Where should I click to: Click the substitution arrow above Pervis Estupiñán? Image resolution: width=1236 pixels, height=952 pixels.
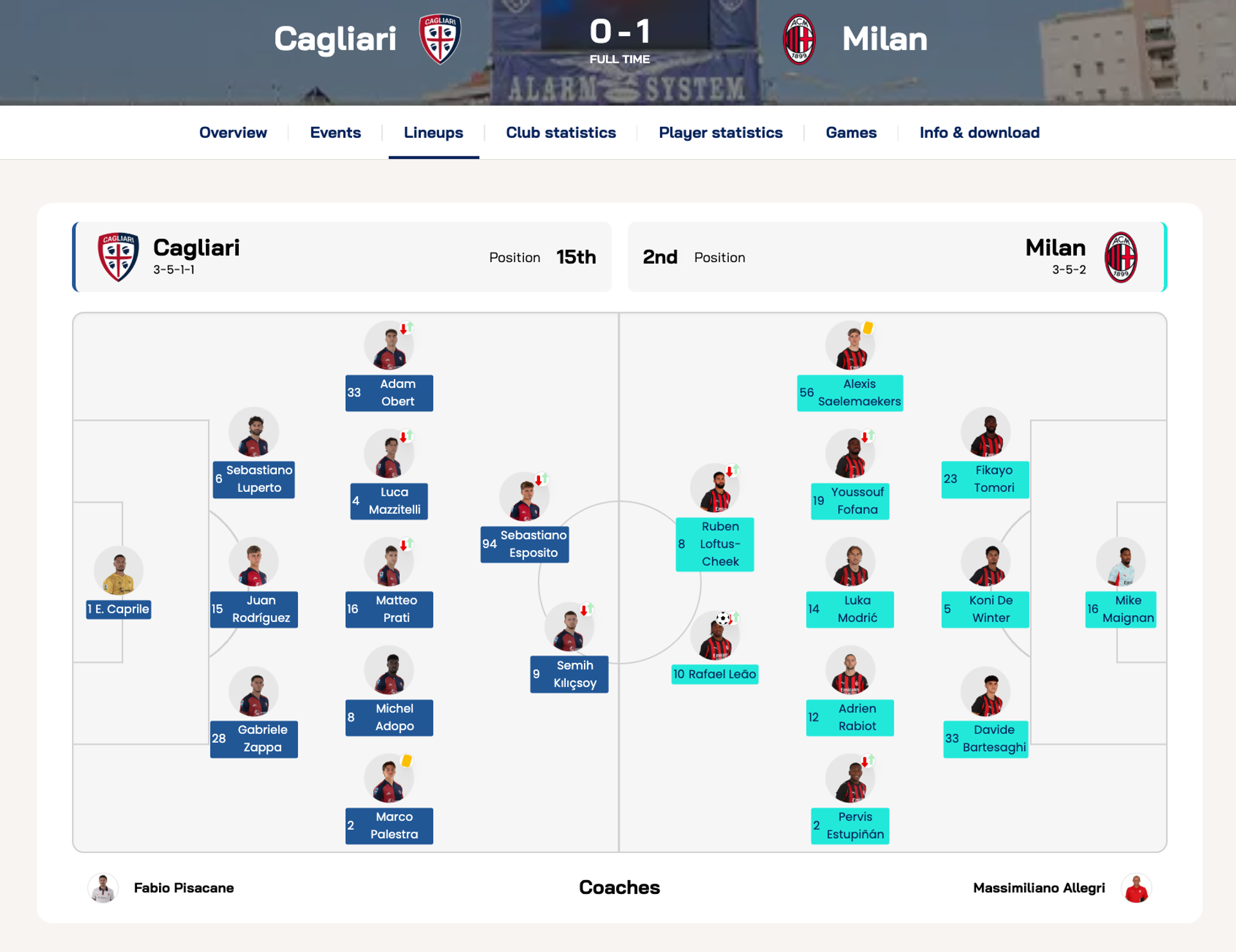click(867, 760)
